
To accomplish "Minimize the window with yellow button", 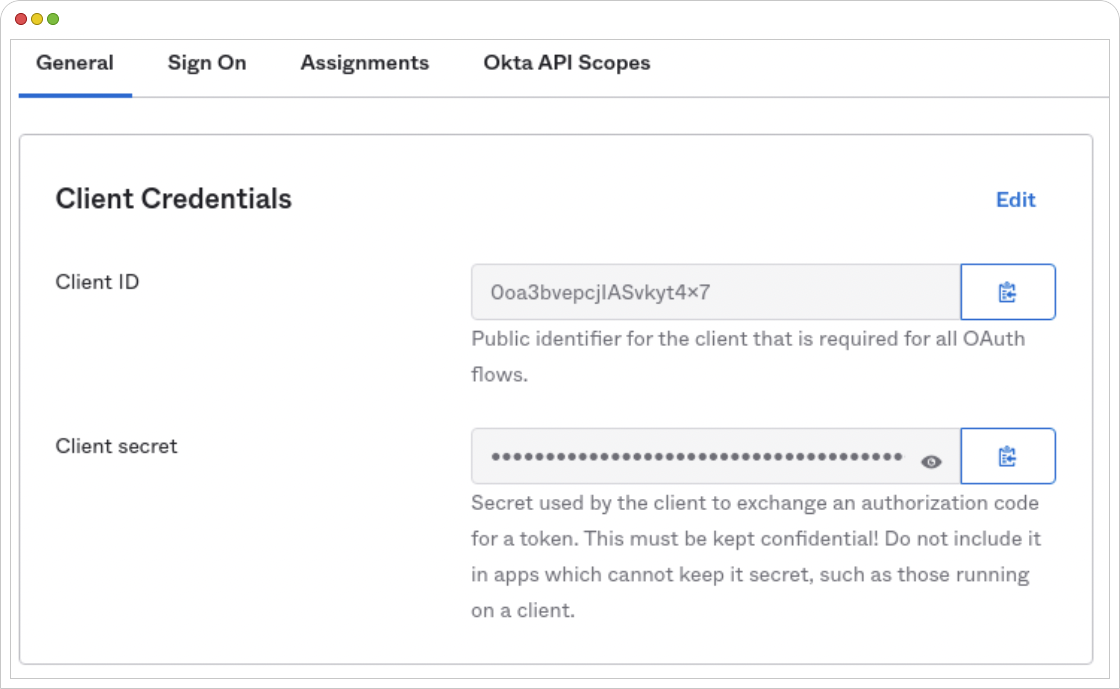I will (x=36, y=19).
